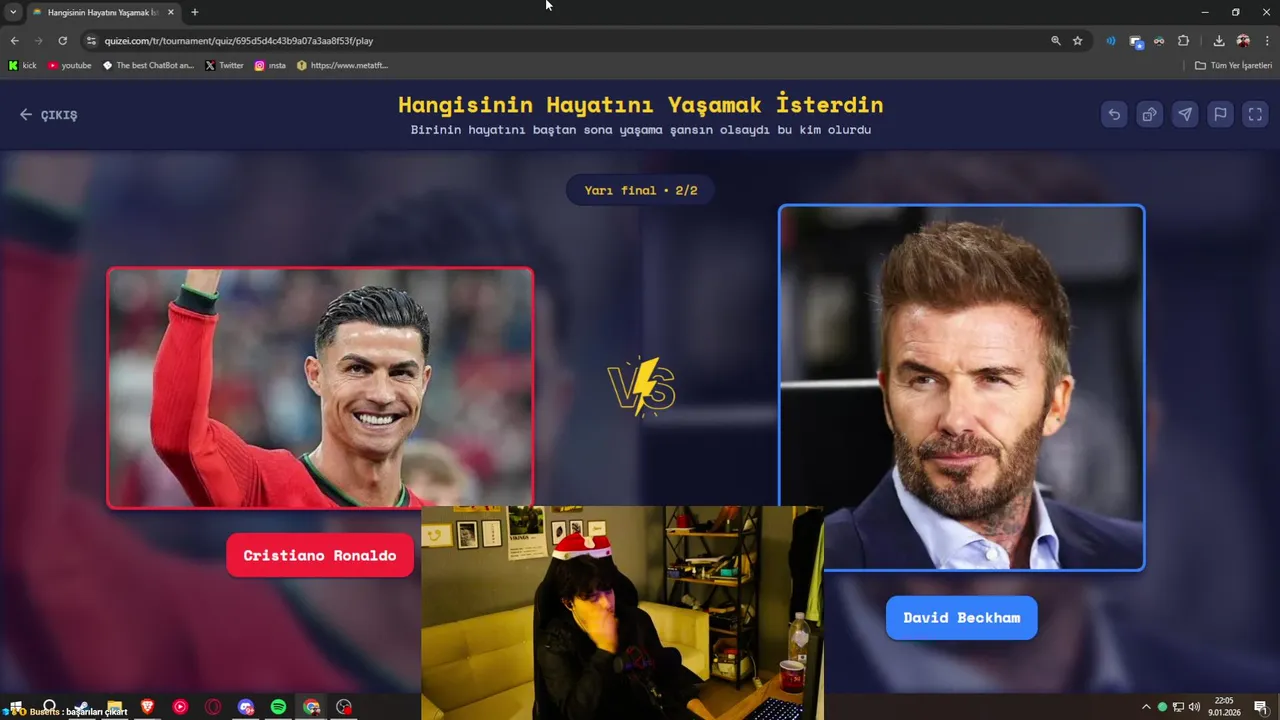1280x720 pixels.
Task: Enter fullscreen with the corner-brackets icon
Action: (x=1255, y=114)
